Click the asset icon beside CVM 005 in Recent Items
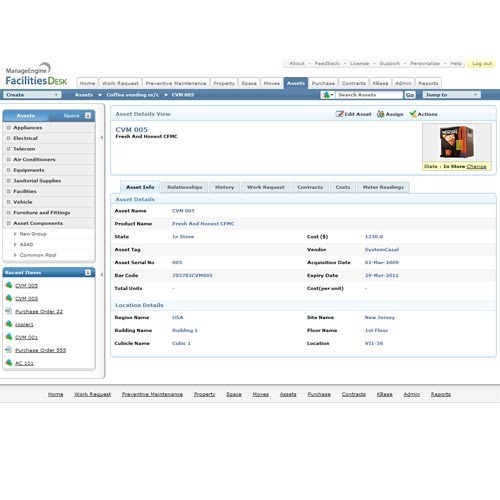 [9, 285]
